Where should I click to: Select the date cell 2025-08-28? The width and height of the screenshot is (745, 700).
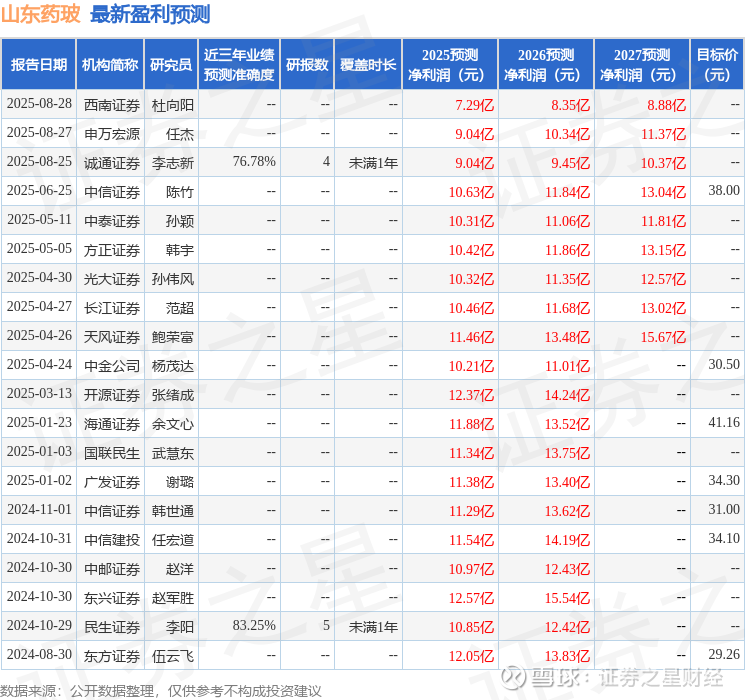click(39, 104)
